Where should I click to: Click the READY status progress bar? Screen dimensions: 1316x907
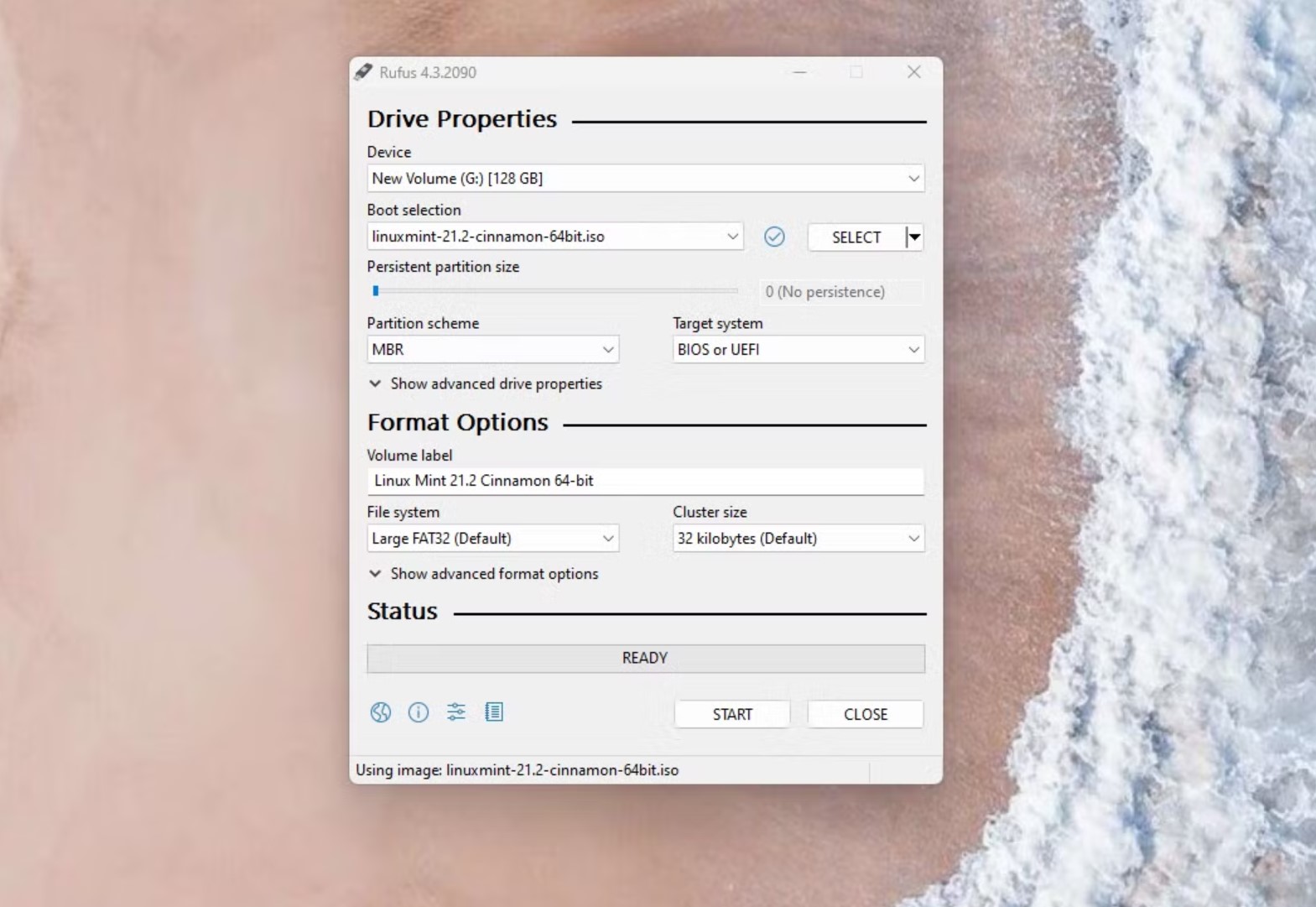click(x=646, y=658)
